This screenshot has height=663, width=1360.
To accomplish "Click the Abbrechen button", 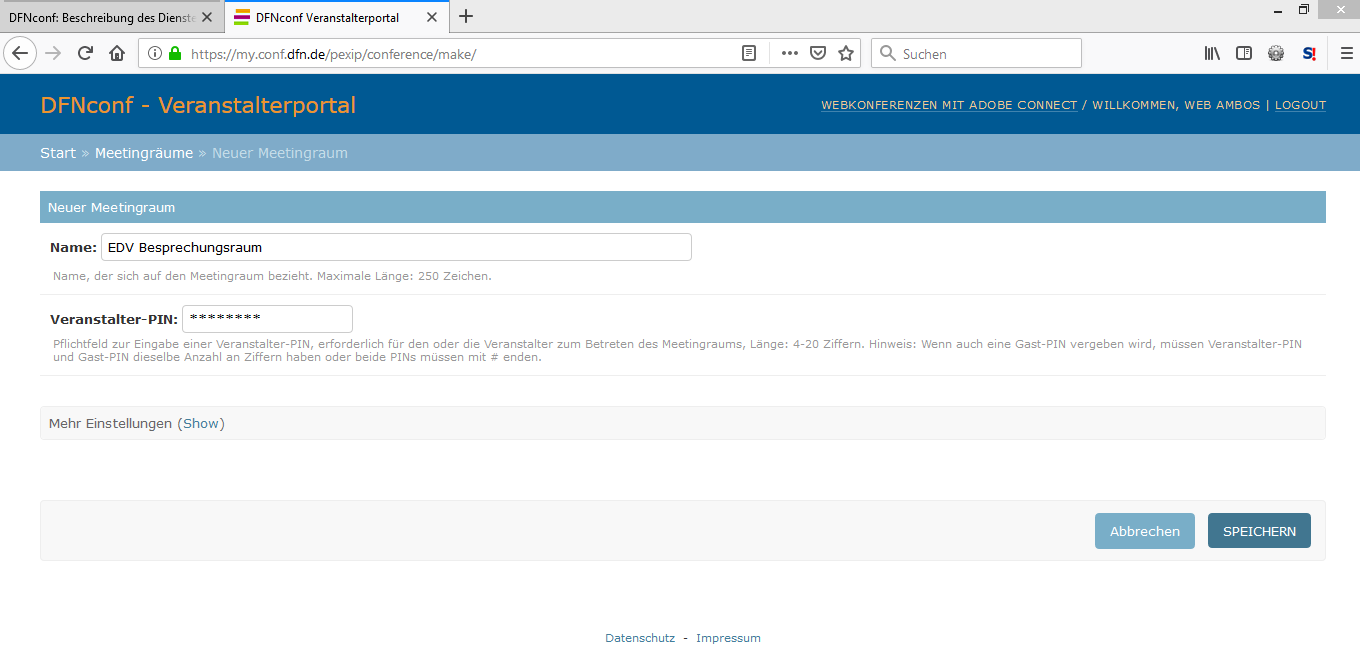I will [x=1145, y=531].
